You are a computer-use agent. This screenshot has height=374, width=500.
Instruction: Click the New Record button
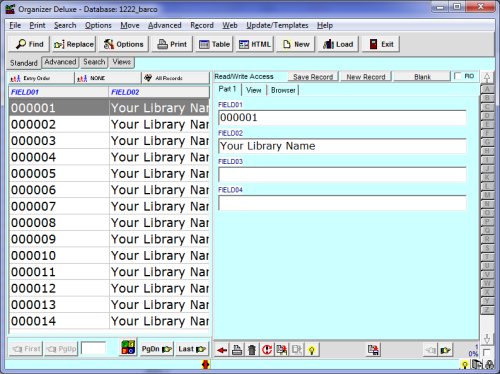(366, 77)
